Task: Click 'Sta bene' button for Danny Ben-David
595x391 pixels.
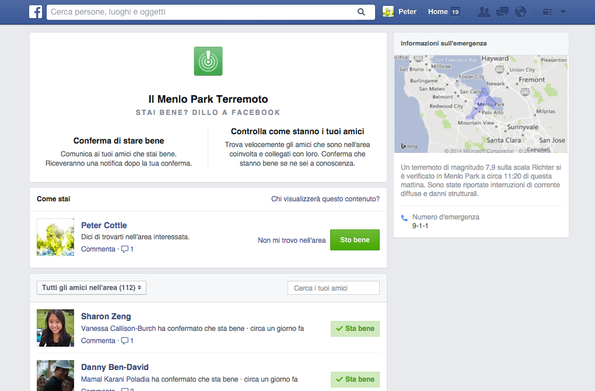Action: click(x=355, y=379)
